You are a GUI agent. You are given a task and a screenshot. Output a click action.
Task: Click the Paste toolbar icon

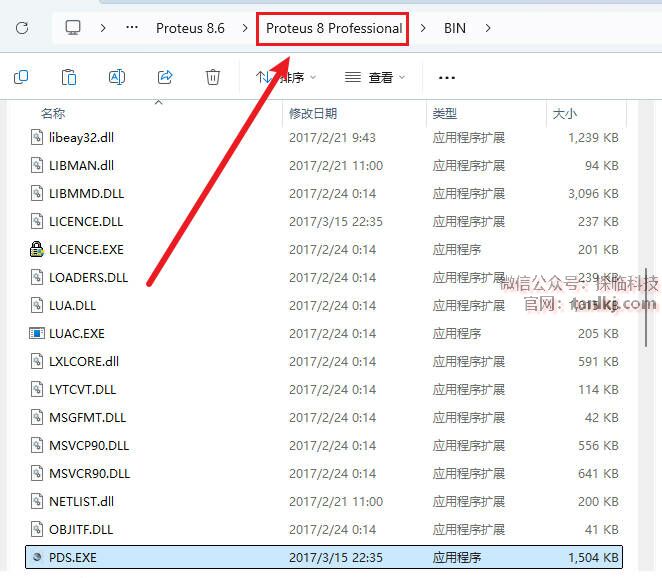pos(69,77)
